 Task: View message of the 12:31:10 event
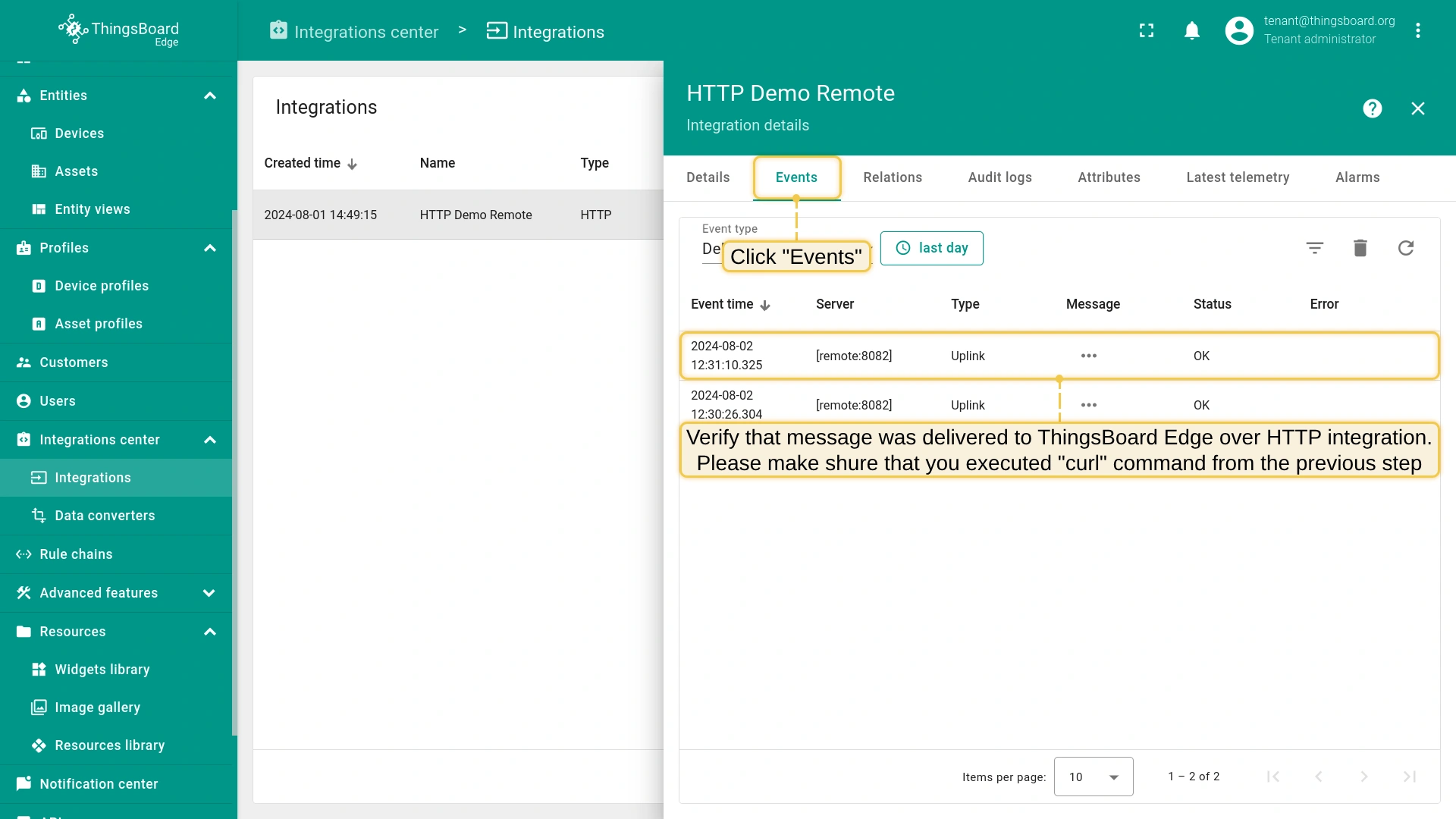point(1089,356)
